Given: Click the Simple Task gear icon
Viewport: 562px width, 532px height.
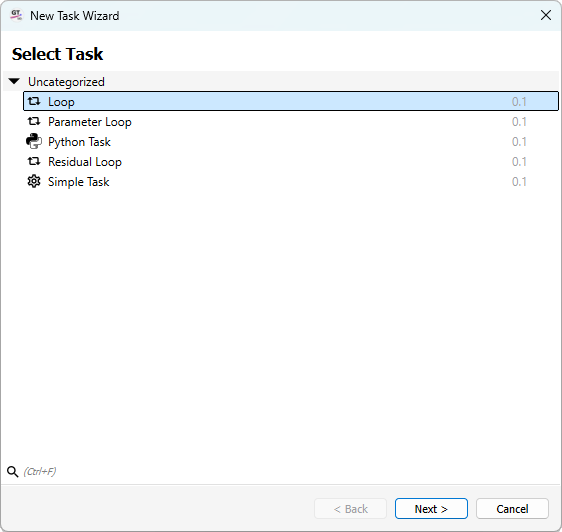Looking at the screenshot, I should point(34,181).
